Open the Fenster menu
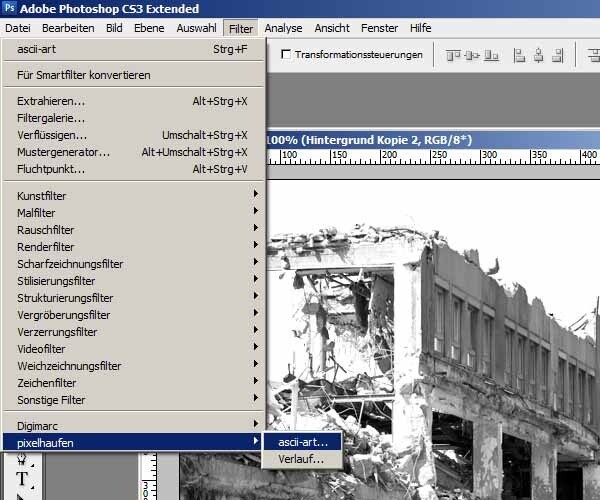The height and width of the screenshot is (500, 600). click(379, 28)
